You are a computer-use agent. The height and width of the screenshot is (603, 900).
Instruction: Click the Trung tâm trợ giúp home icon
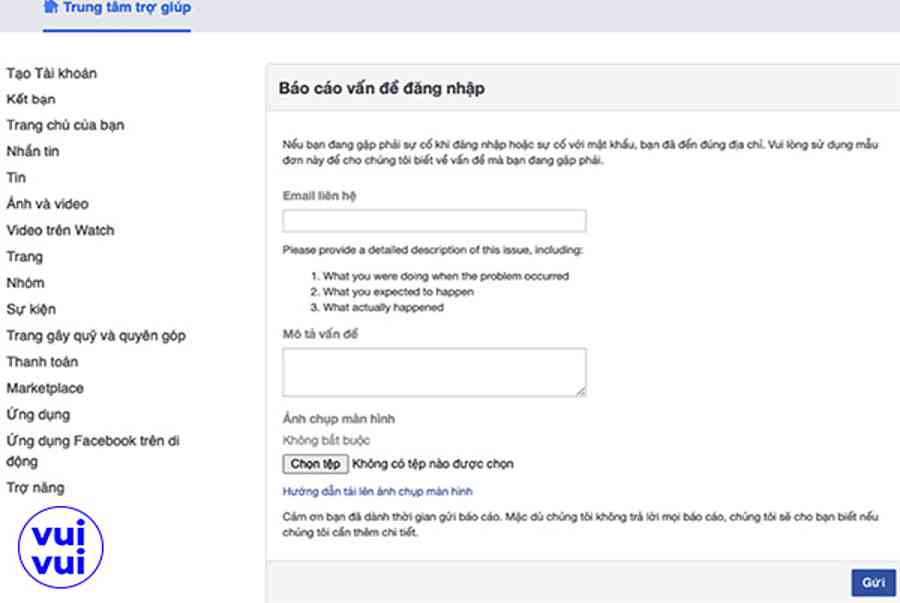click(51, 7)
